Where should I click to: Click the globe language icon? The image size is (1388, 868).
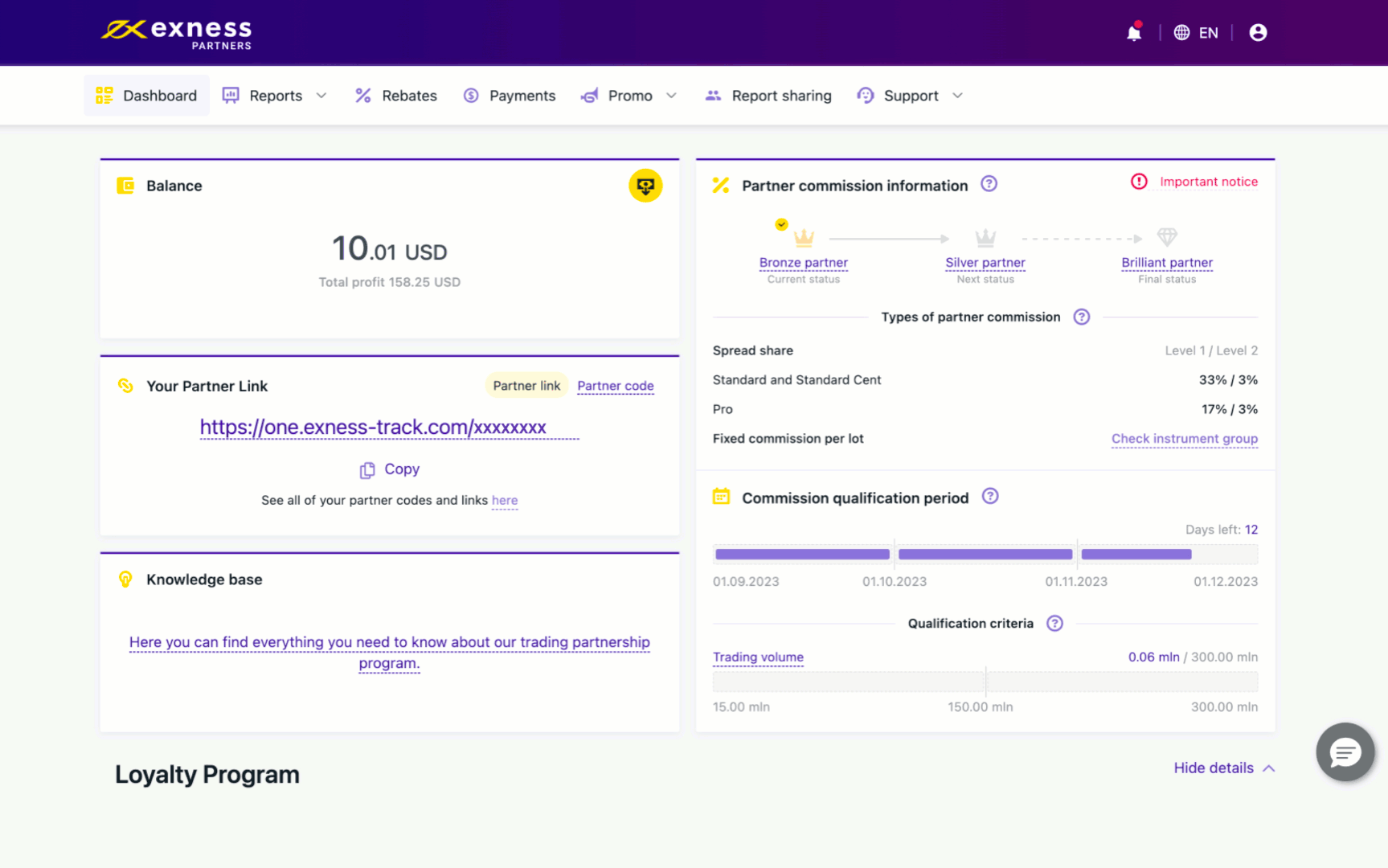pyautogui.click(x=1181, y=32)
